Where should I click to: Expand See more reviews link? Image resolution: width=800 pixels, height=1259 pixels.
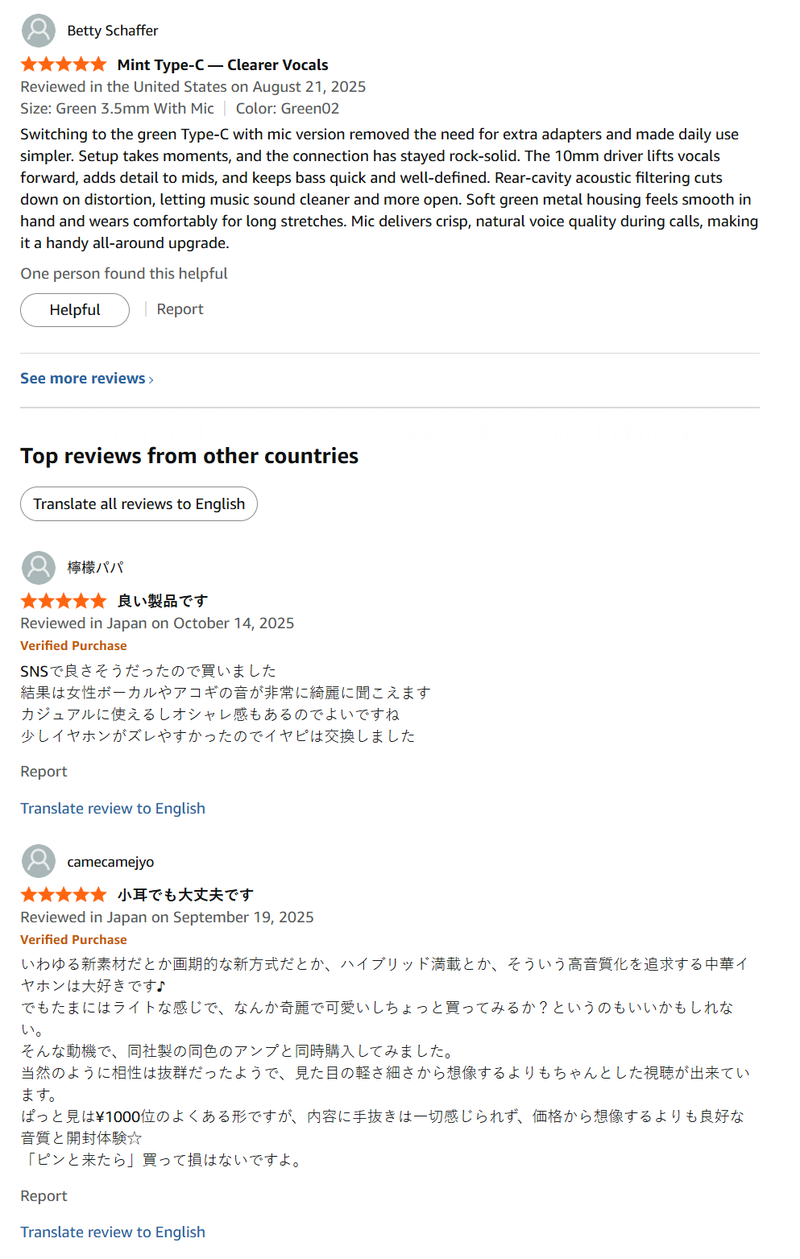click(87, 379)
